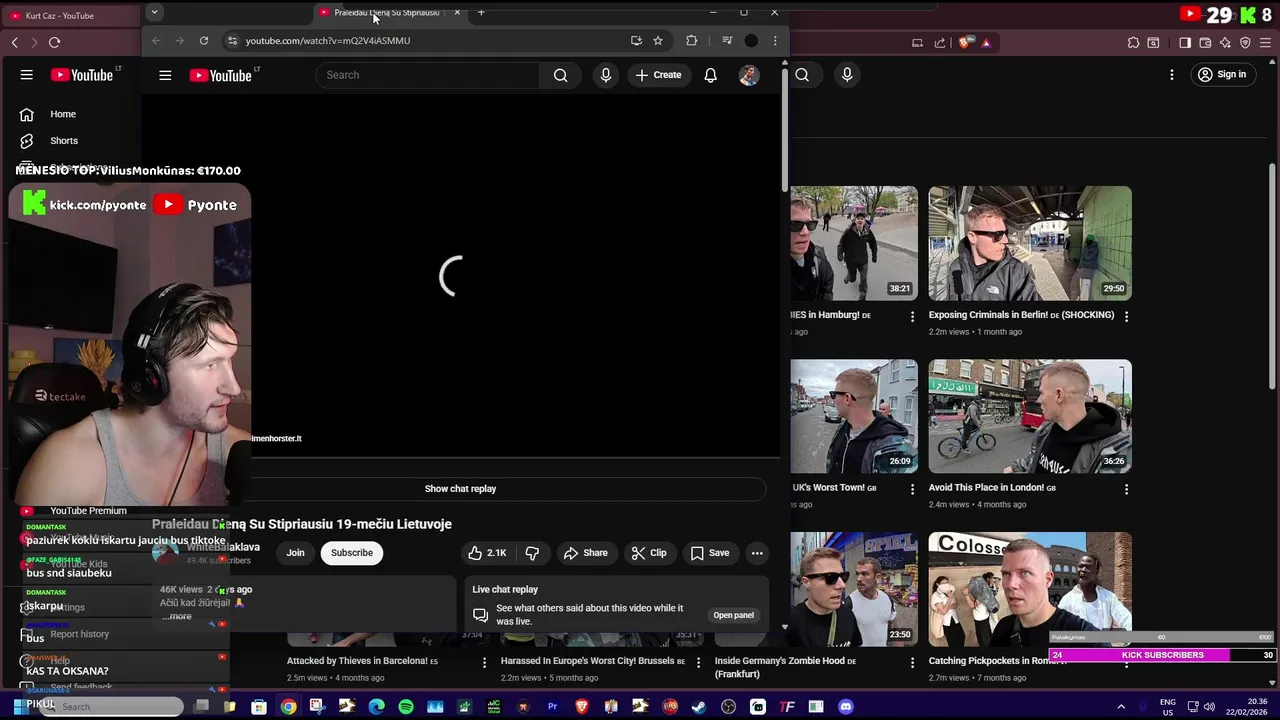The width and height of the screenshot is (1280, 720).
Task: Open Chrome's three-dot menu
Action: [775, 41]
